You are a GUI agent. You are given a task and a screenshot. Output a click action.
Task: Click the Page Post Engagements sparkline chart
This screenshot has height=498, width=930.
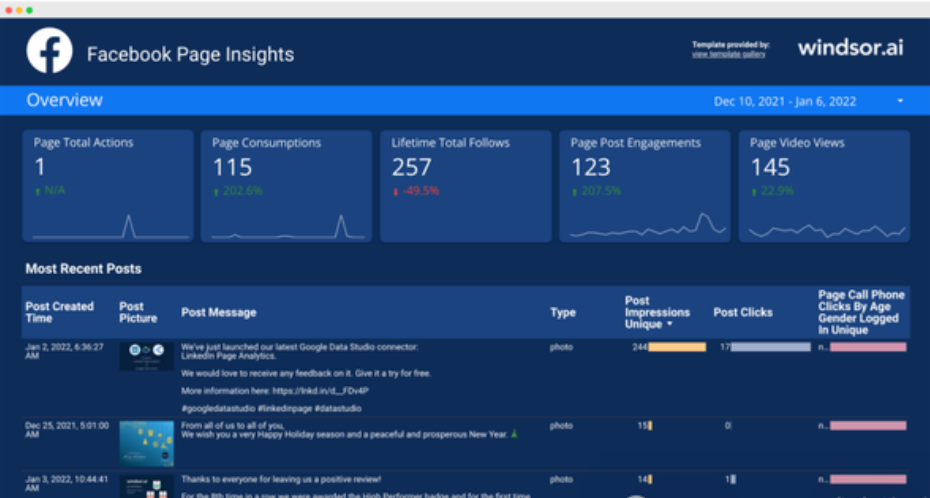(x=648, y=226)
